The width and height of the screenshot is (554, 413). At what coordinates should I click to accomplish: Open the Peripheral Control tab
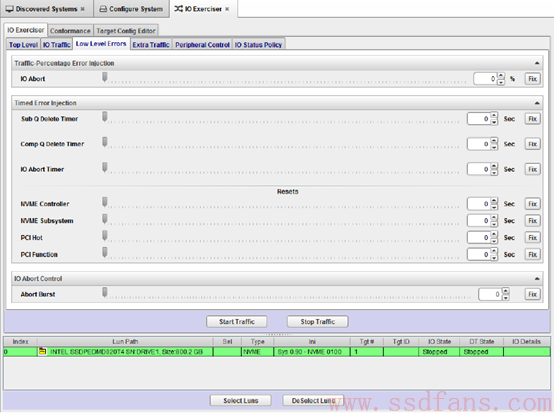(x=202, y=45)
